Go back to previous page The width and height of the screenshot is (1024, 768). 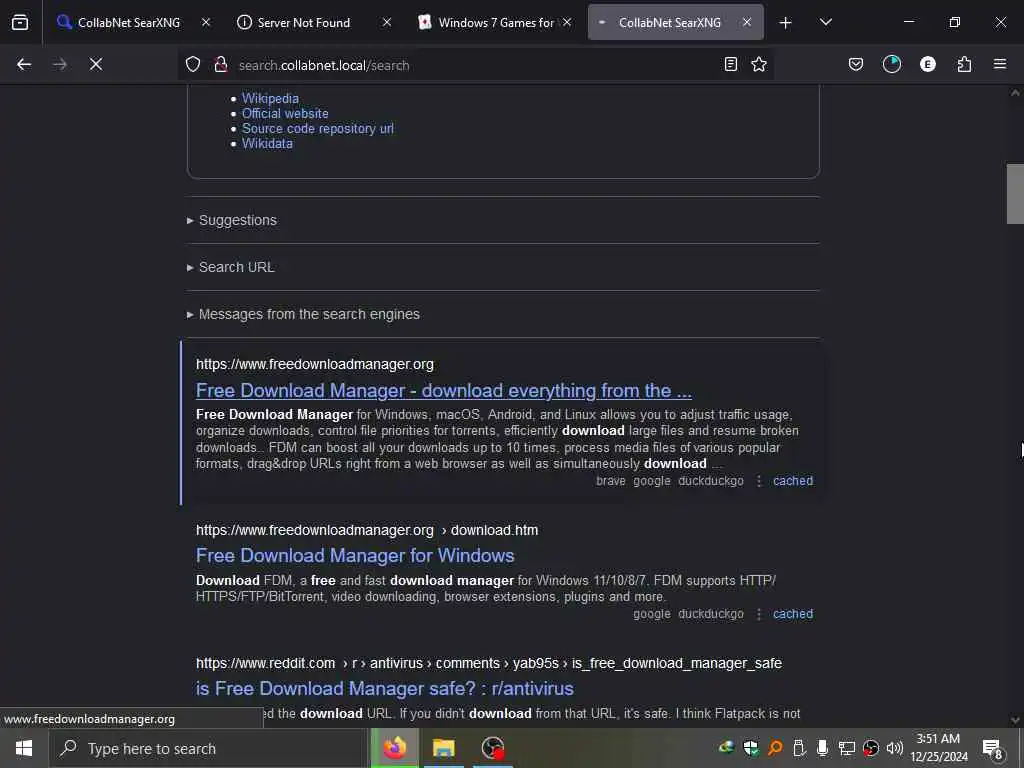point(24,64)
